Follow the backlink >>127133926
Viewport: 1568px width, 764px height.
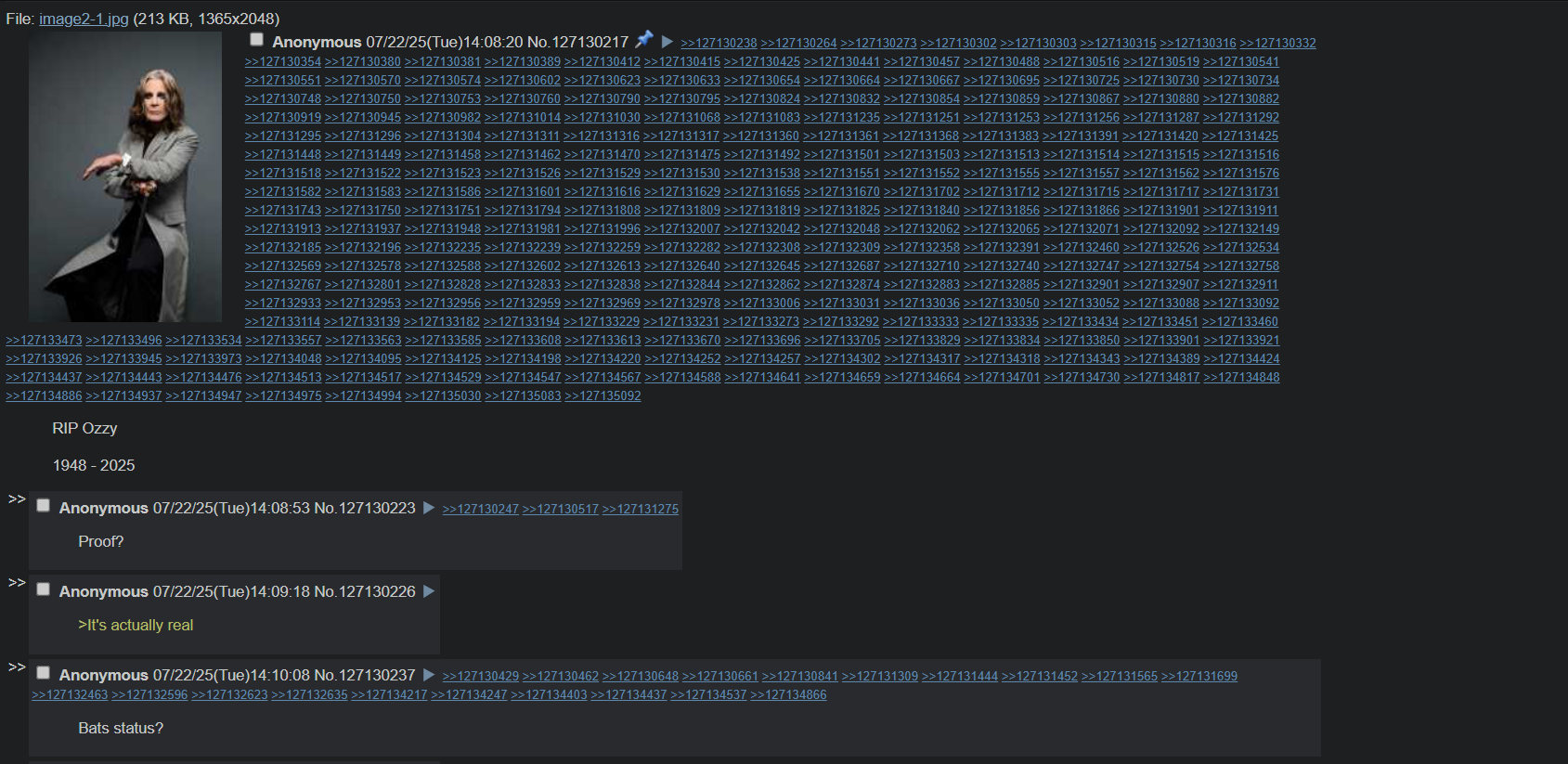(44, 359)
